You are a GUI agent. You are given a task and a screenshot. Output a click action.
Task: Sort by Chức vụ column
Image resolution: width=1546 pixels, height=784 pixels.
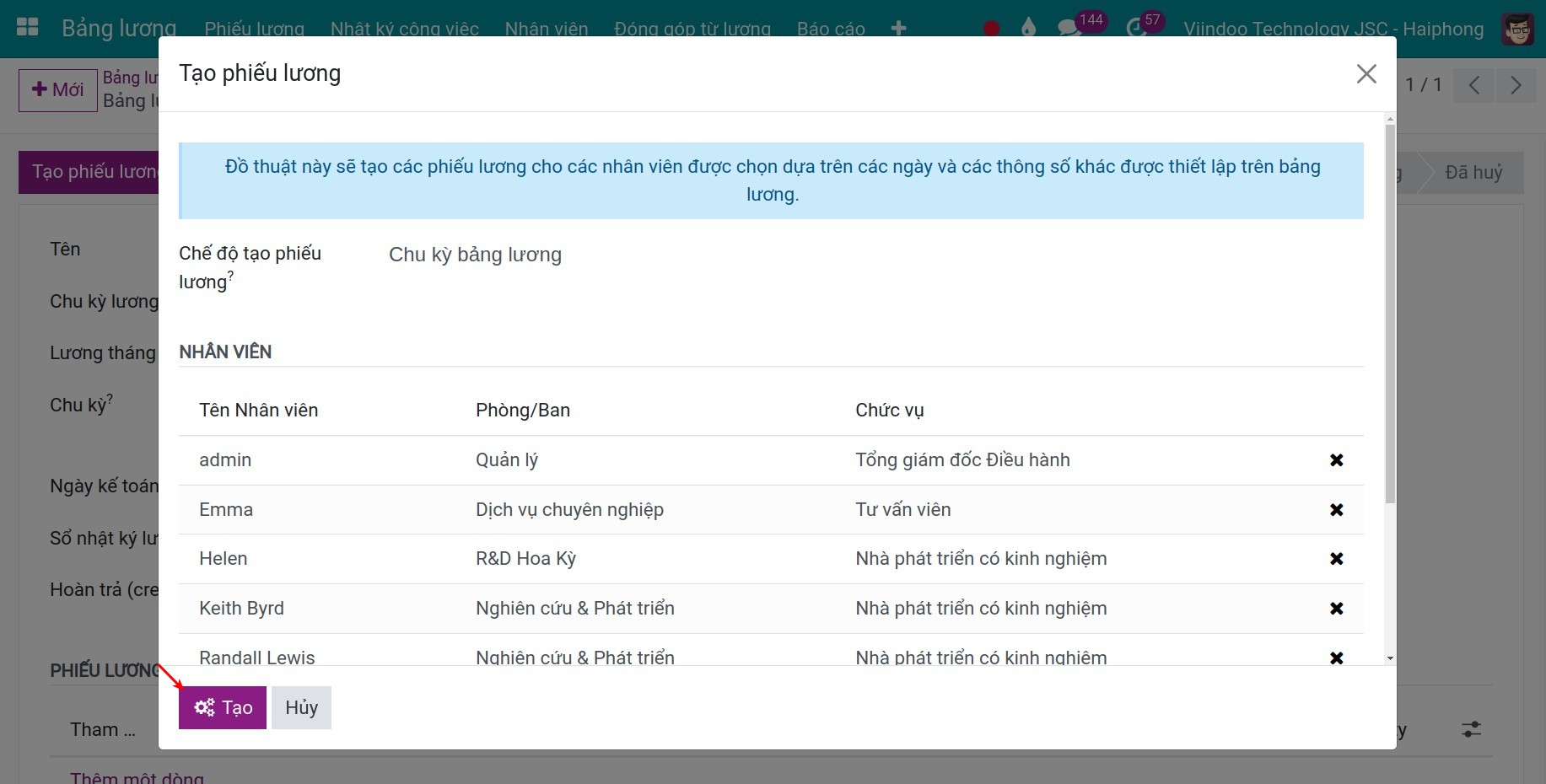pyautogui.click(x=890, y=410)
